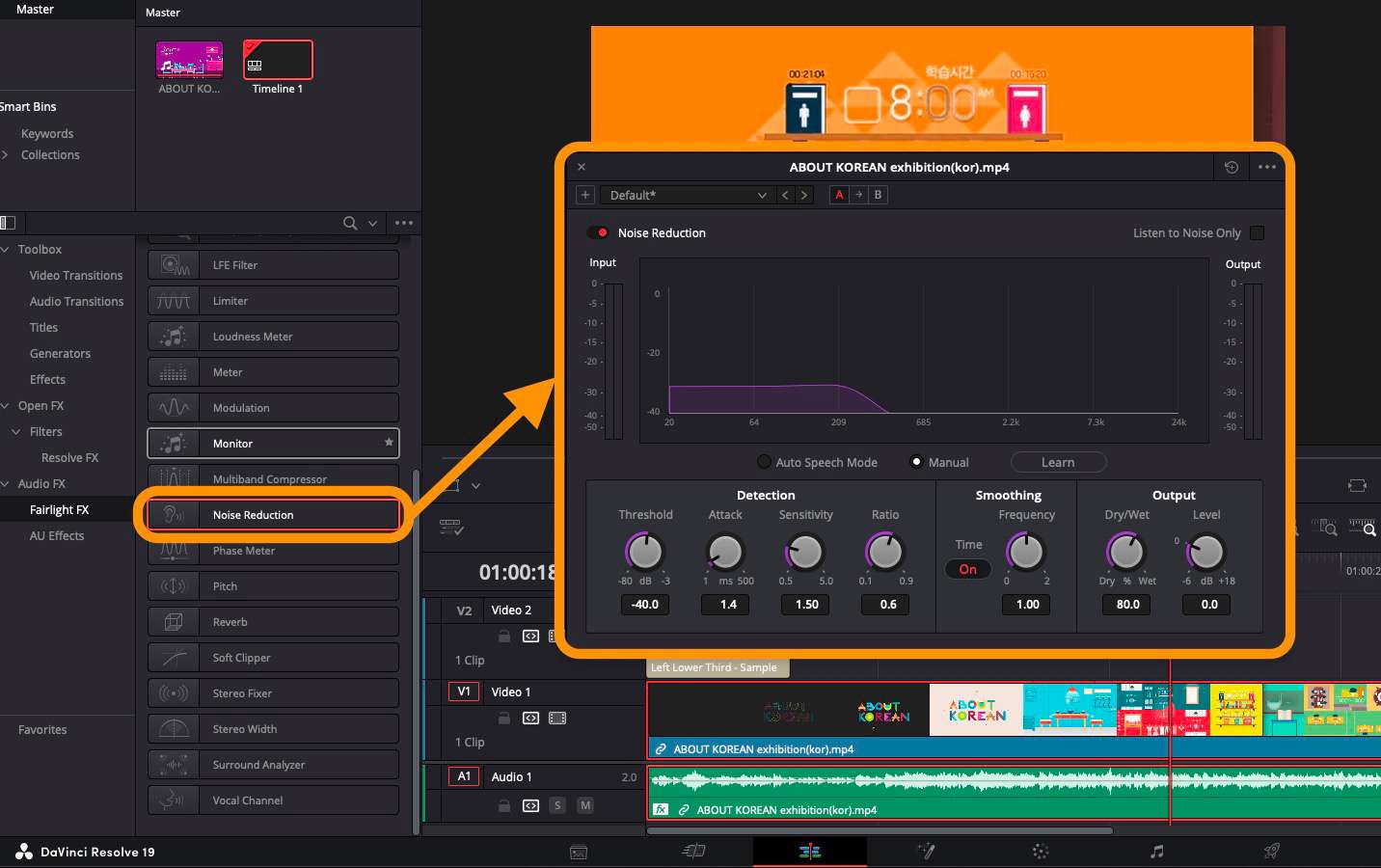Click the Learn button
1381x868 pixels.
(x=1058, y=462)
